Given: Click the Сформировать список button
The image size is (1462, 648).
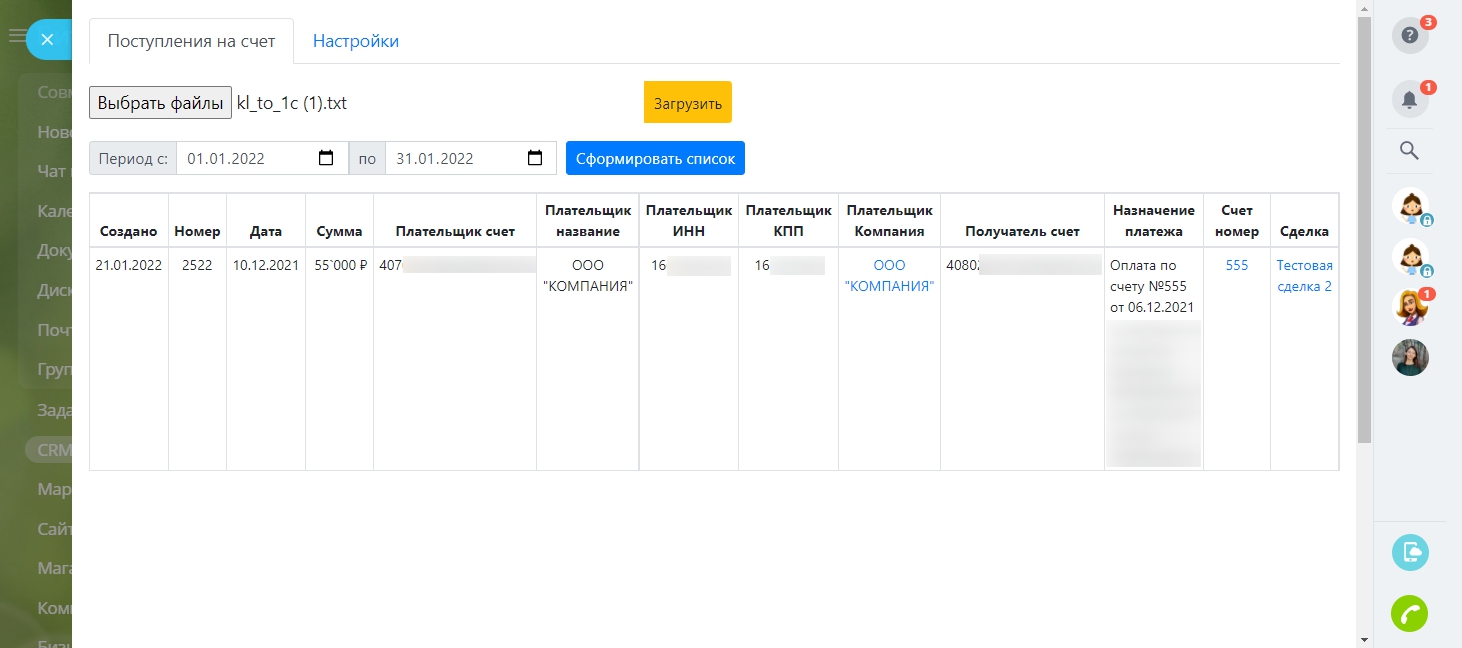Looking at the screenshot, I should pyautogui.click(x=655, y=158).
